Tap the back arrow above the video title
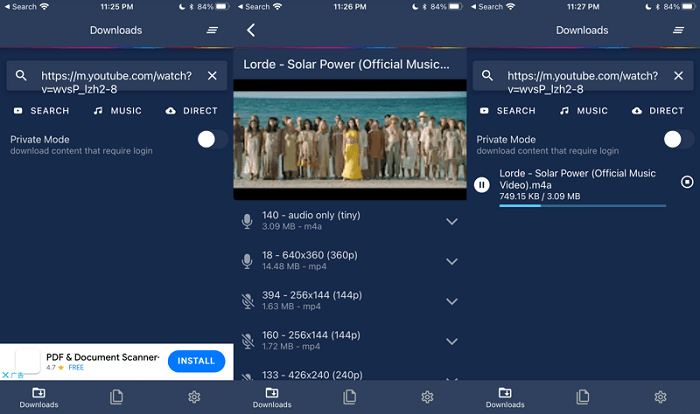This screenshot has height=414, width=700. pyautogui.click(x=250, y=31)
